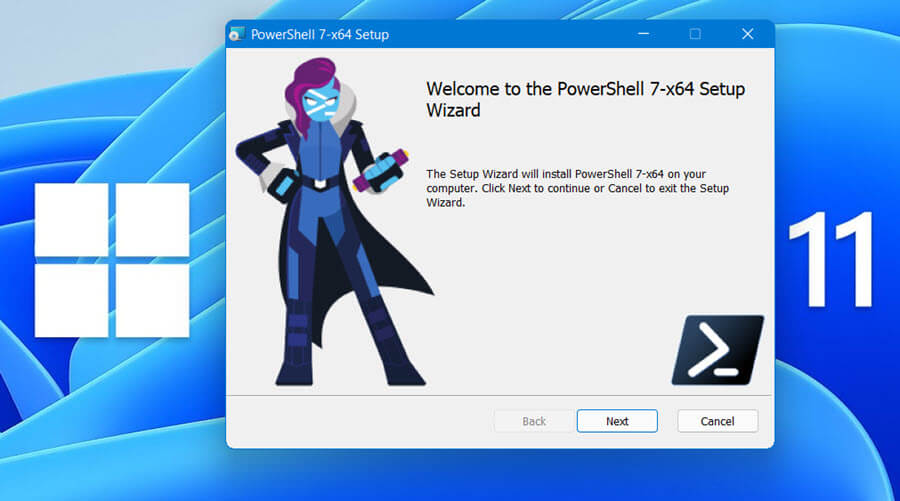Click the installer icon in the title bar
This screenshot has height=501, width=900.
(237, 34)
